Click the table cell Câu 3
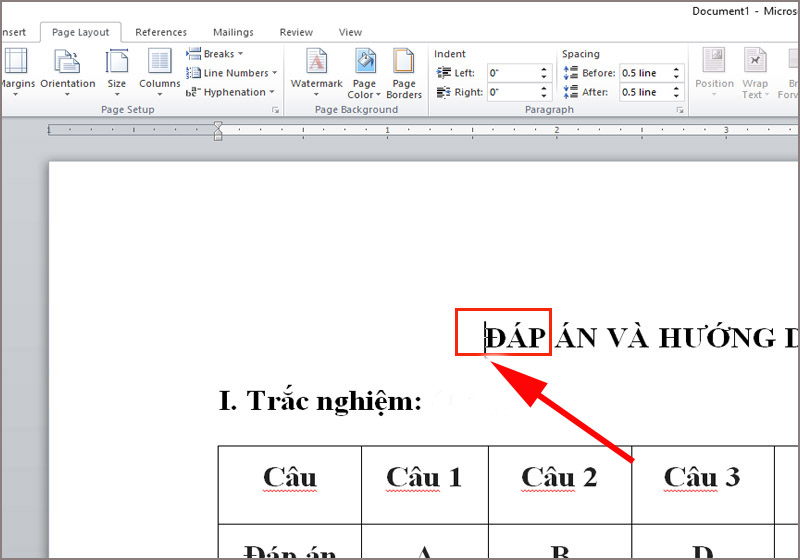This screenshot has height=560, width=800. pos(703,485)
